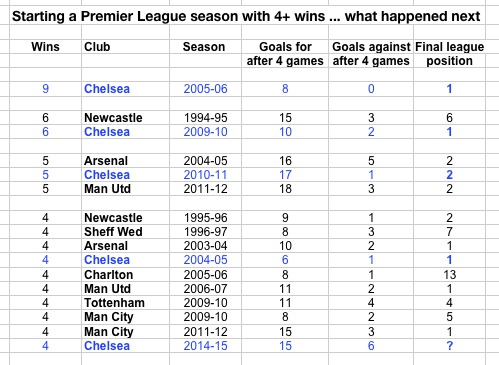Click the Man City 2011-12 season cell
Viewport: 499px width, 365px height.
[206, 332]
